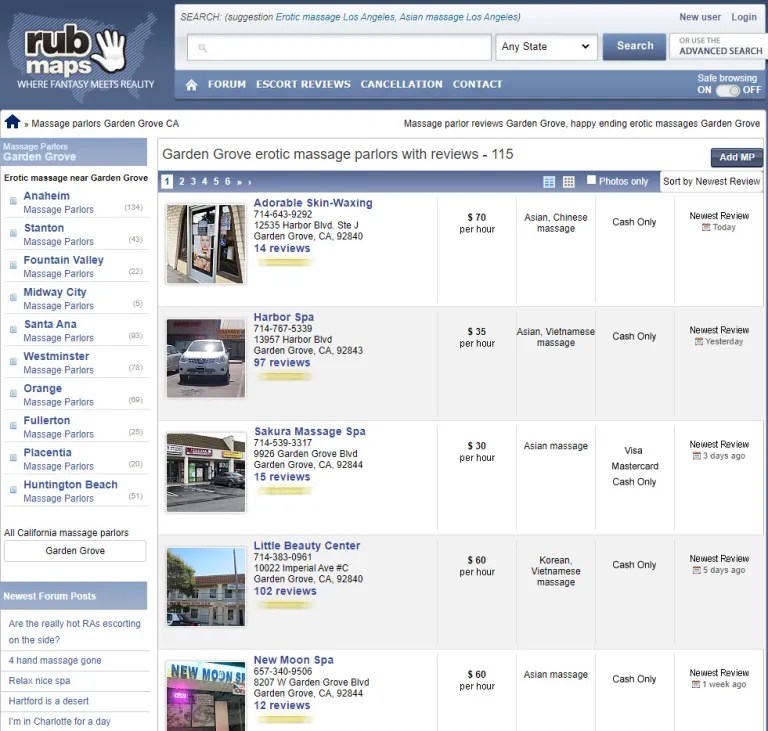
Task: Open the ADVANCED SEARCH button
Action: tap(720, 47)
